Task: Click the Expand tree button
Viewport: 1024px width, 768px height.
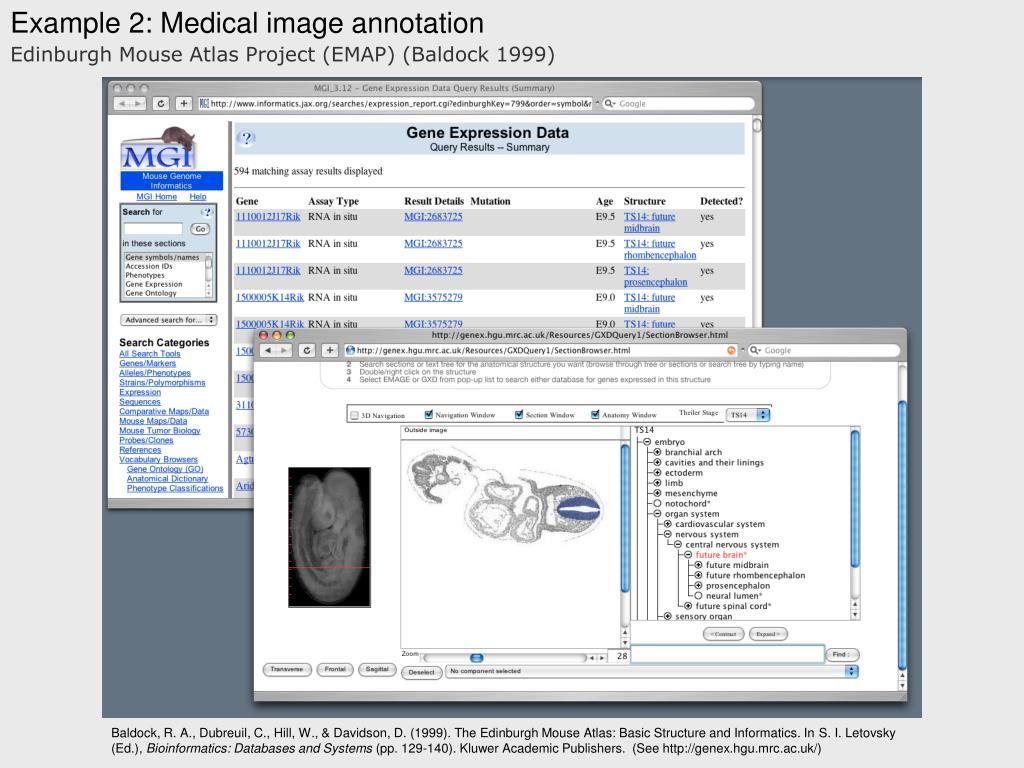Action: click(768, 634)
